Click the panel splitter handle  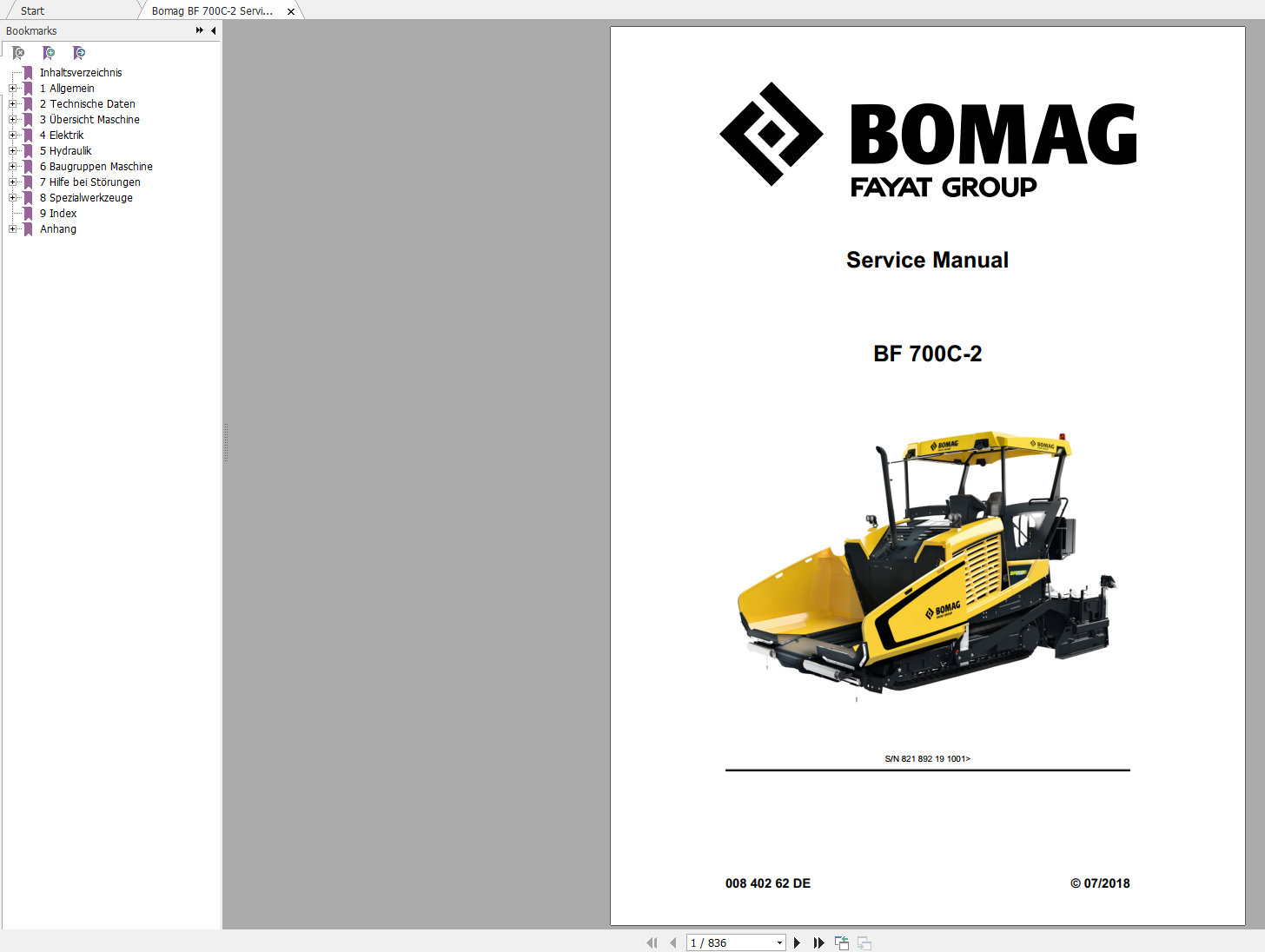pos(226,443)
